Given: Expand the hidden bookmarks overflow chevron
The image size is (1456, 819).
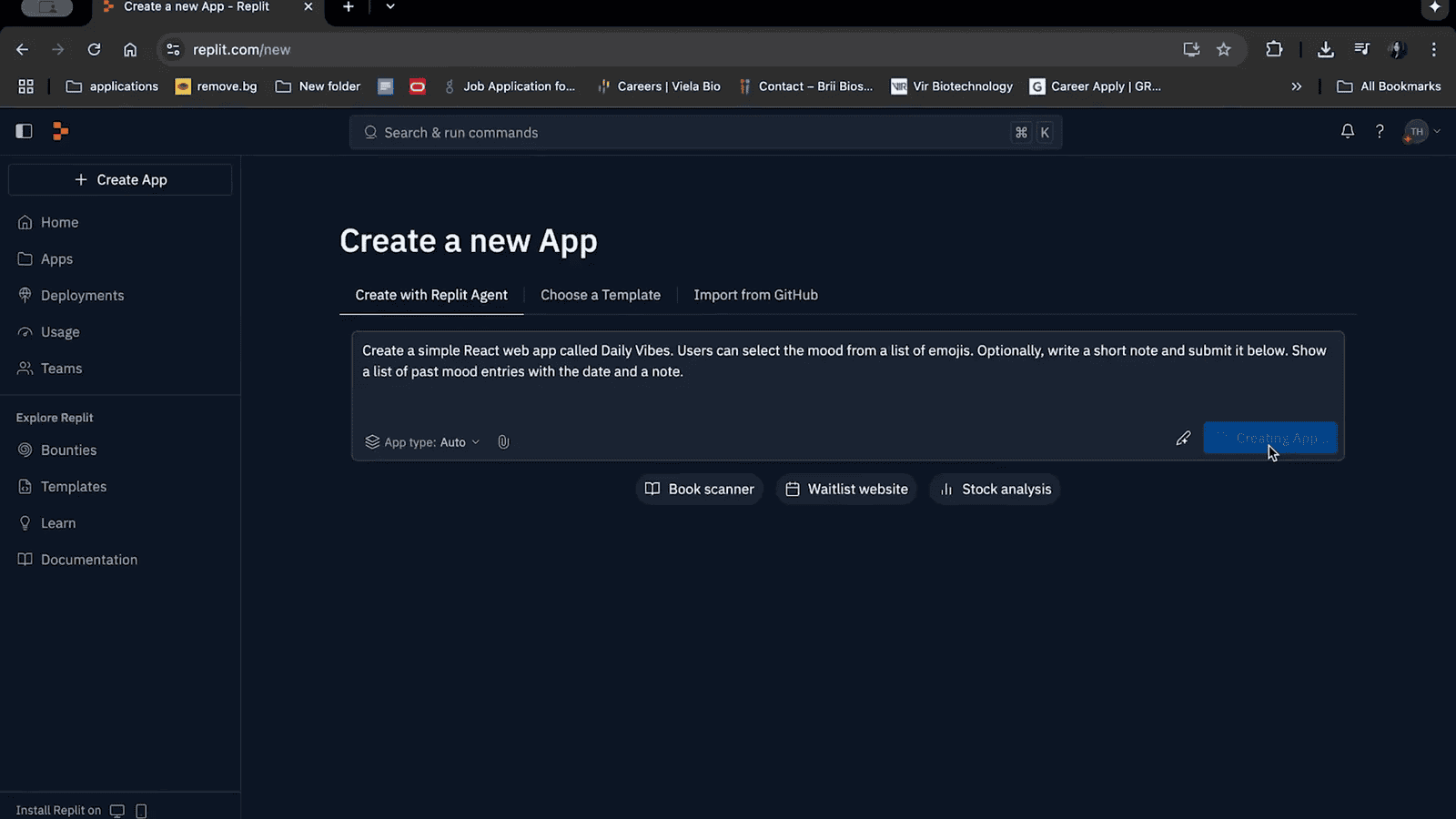Looking at the screenshot, I should [x=1296, y=86].
